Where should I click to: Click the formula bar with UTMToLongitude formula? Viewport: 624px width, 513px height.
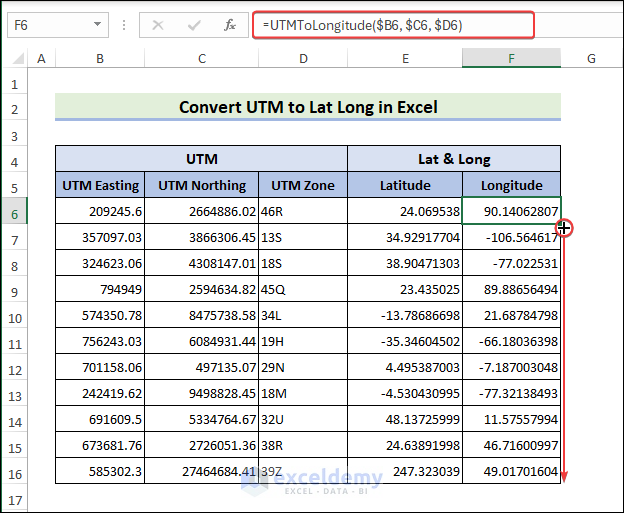pyautogui.click(x=393, y=25)
